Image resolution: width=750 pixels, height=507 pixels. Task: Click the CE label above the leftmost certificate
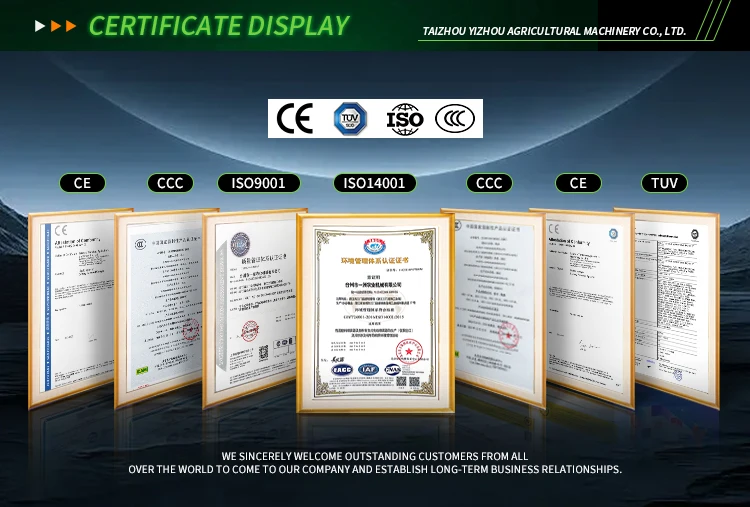point(82,183)
